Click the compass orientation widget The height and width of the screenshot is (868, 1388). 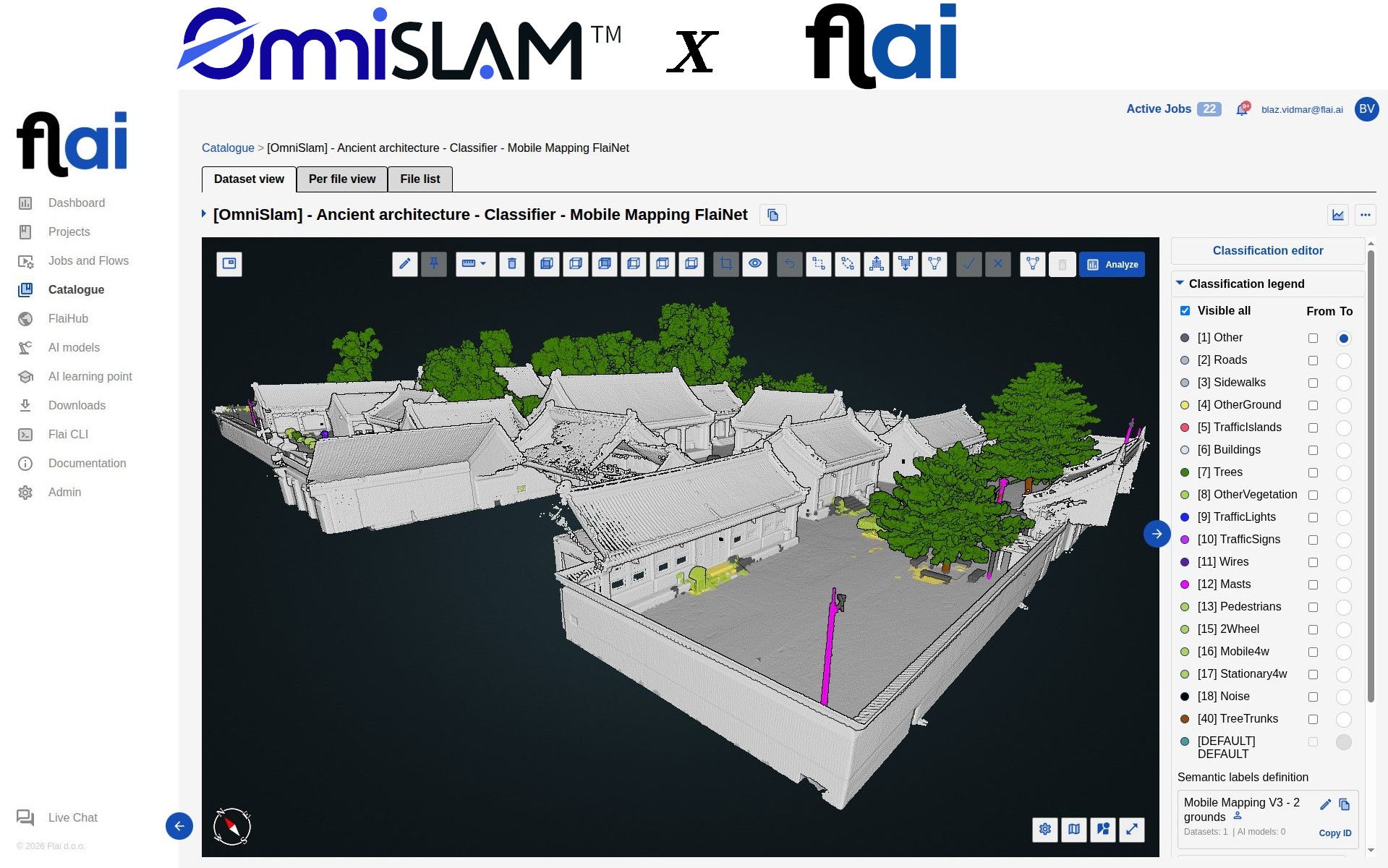[232, 826]
